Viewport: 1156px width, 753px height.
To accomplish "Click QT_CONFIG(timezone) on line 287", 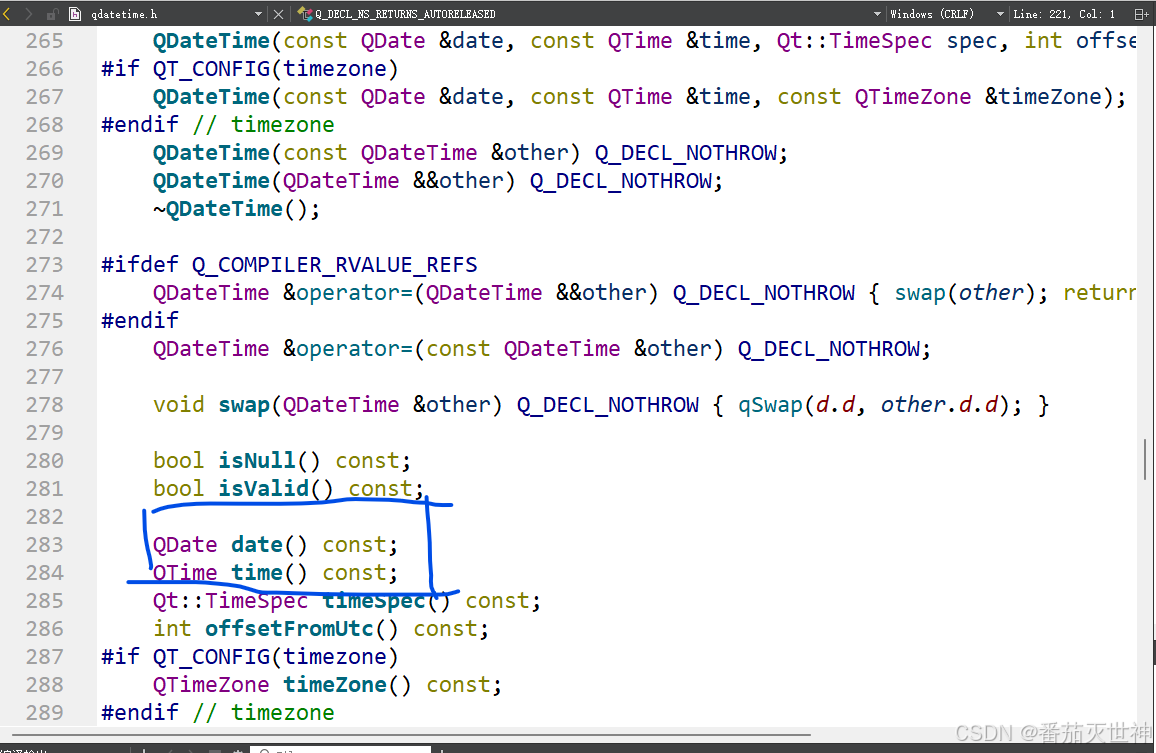I will point(276,657).
